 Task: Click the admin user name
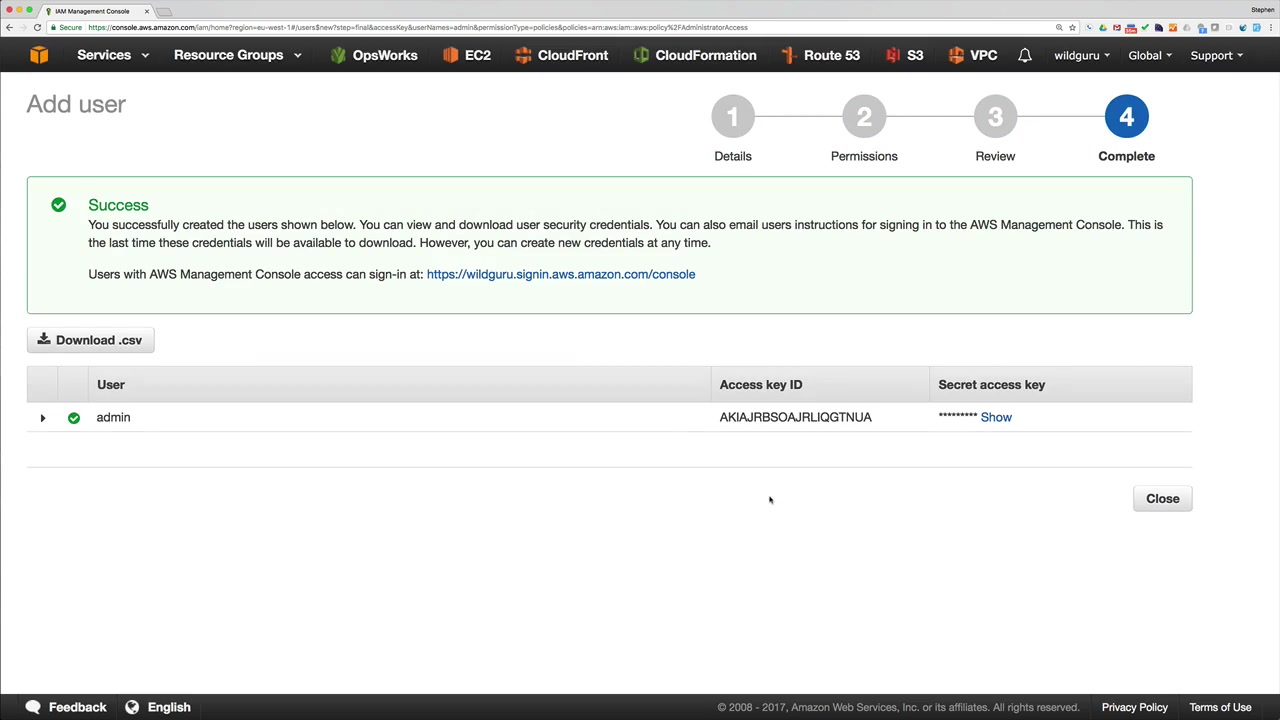coord(113,417)
